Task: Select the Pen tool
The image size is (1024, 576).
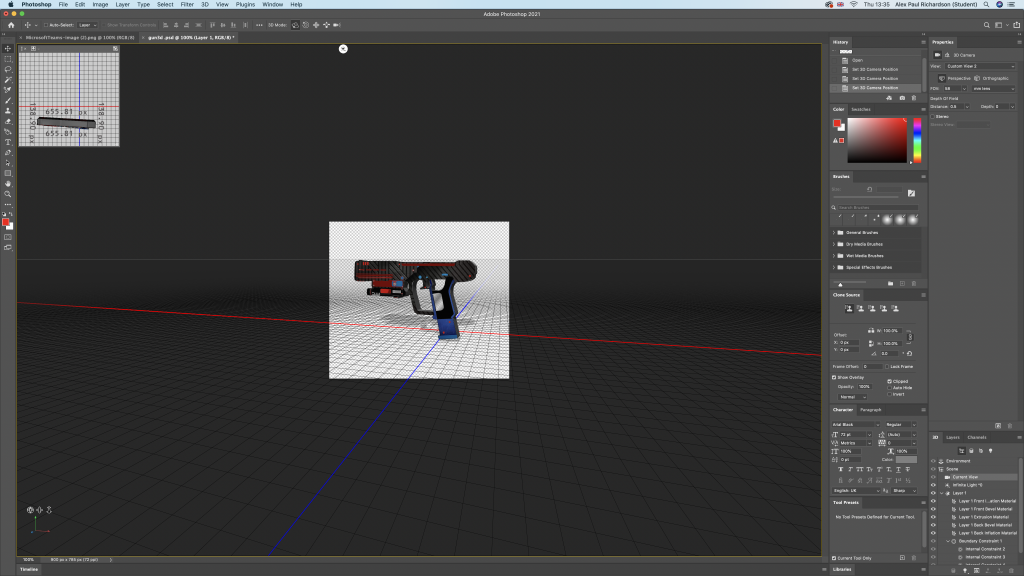Action: click(8, 153)
